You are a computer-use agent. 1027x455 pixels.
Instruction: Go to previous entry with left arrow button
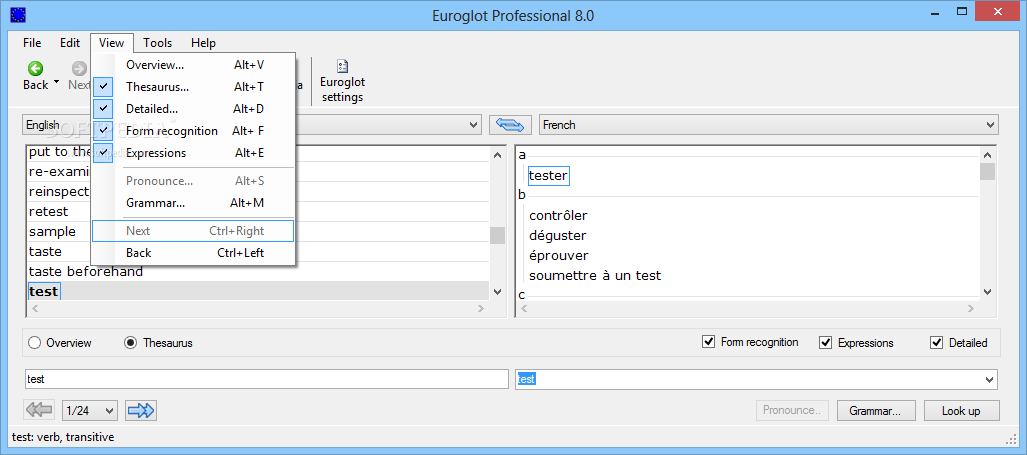(x=39, y=410)
